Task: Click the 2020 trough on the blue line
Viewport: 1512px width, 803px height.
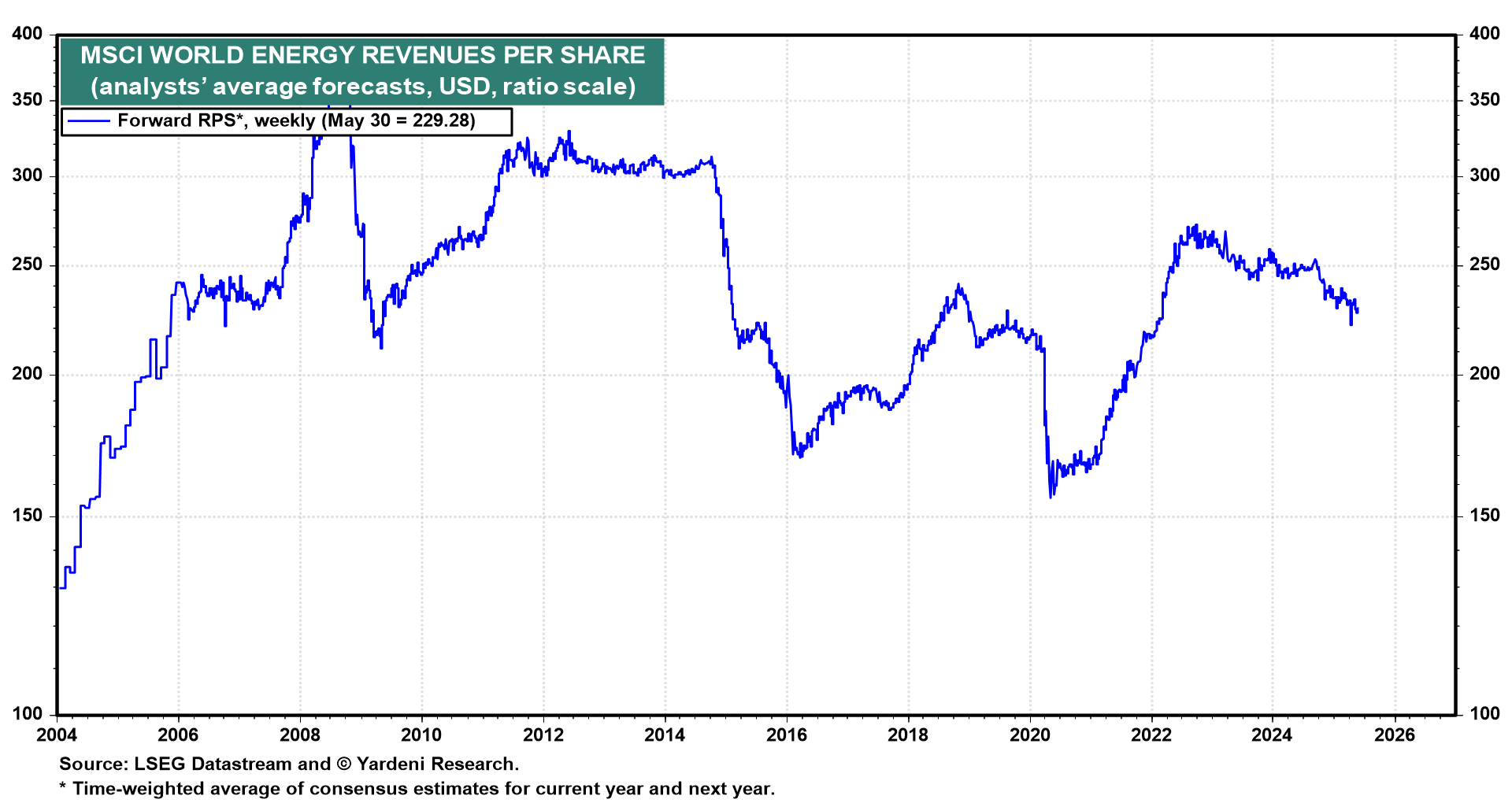Action: pos(1051,497)
